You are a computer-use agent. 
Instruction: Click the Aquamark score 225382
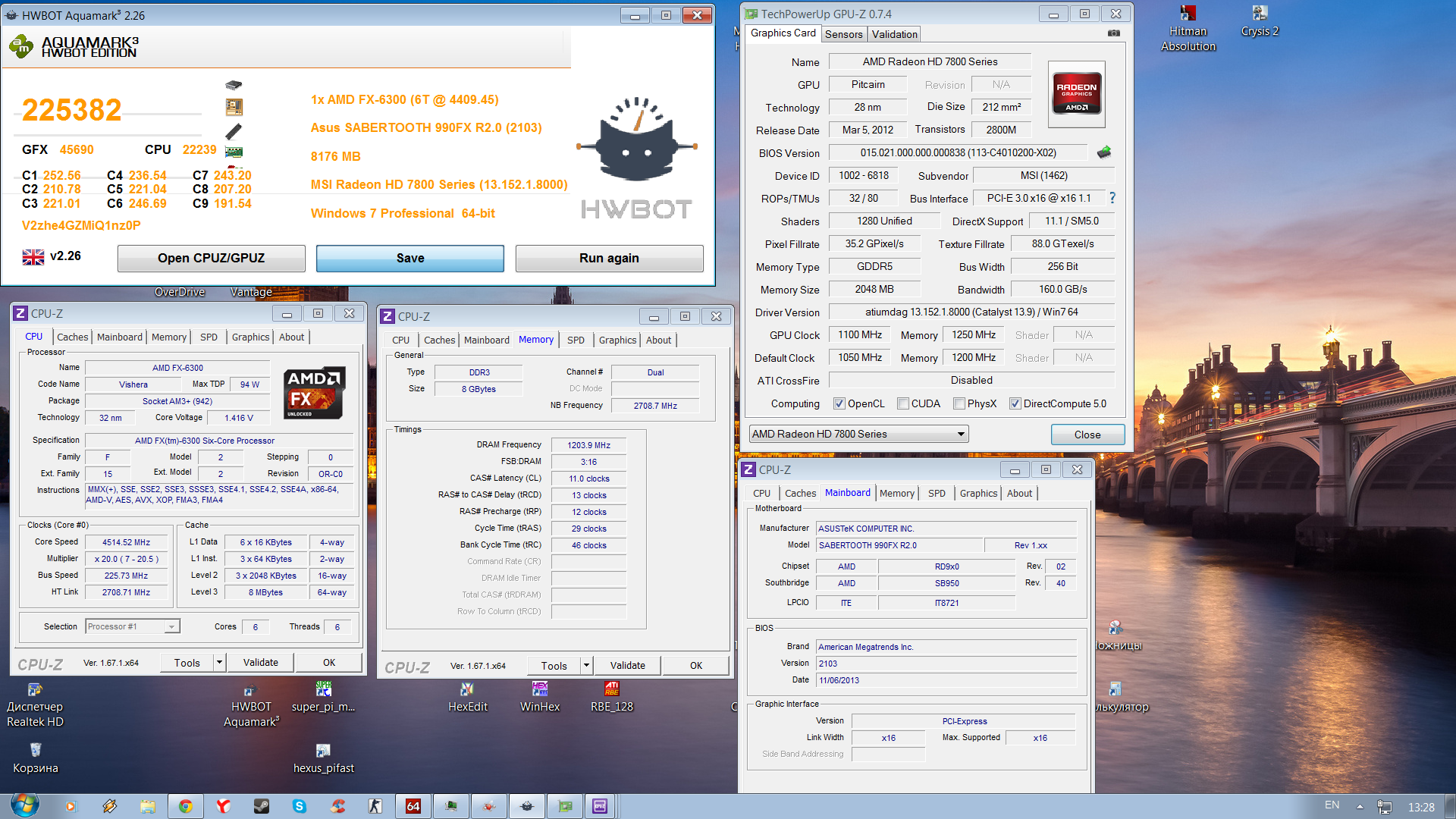[71, 110]
